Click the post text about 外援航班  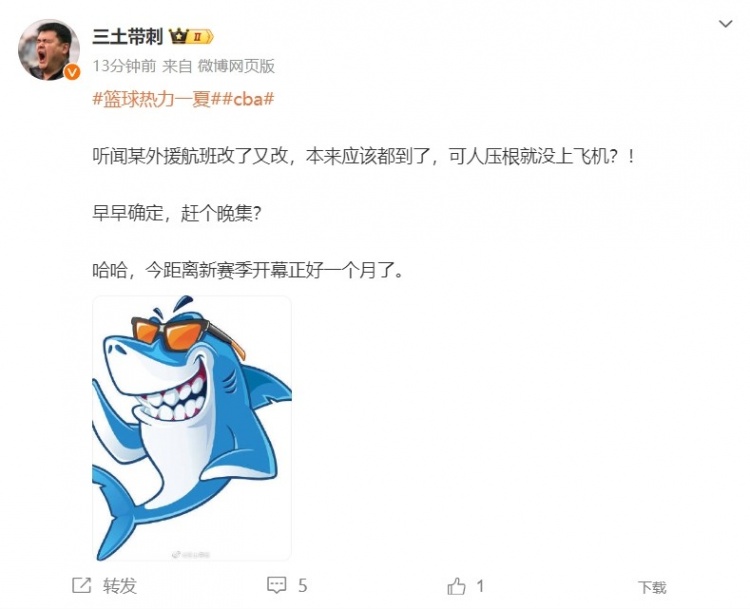point(364,156)
